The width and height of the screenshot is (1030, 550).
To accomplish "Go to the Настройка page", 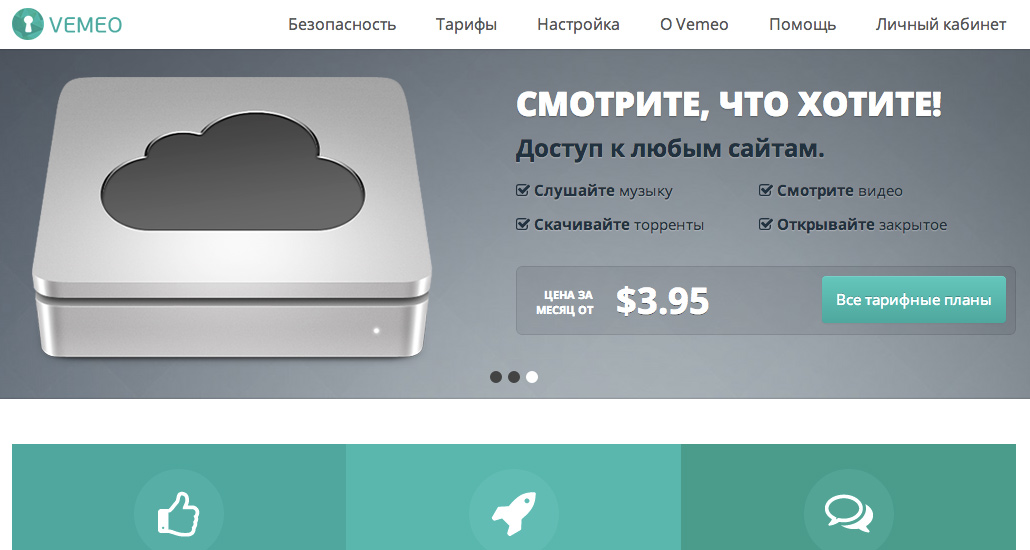I will pyautogui.click(x=578, y=25).
